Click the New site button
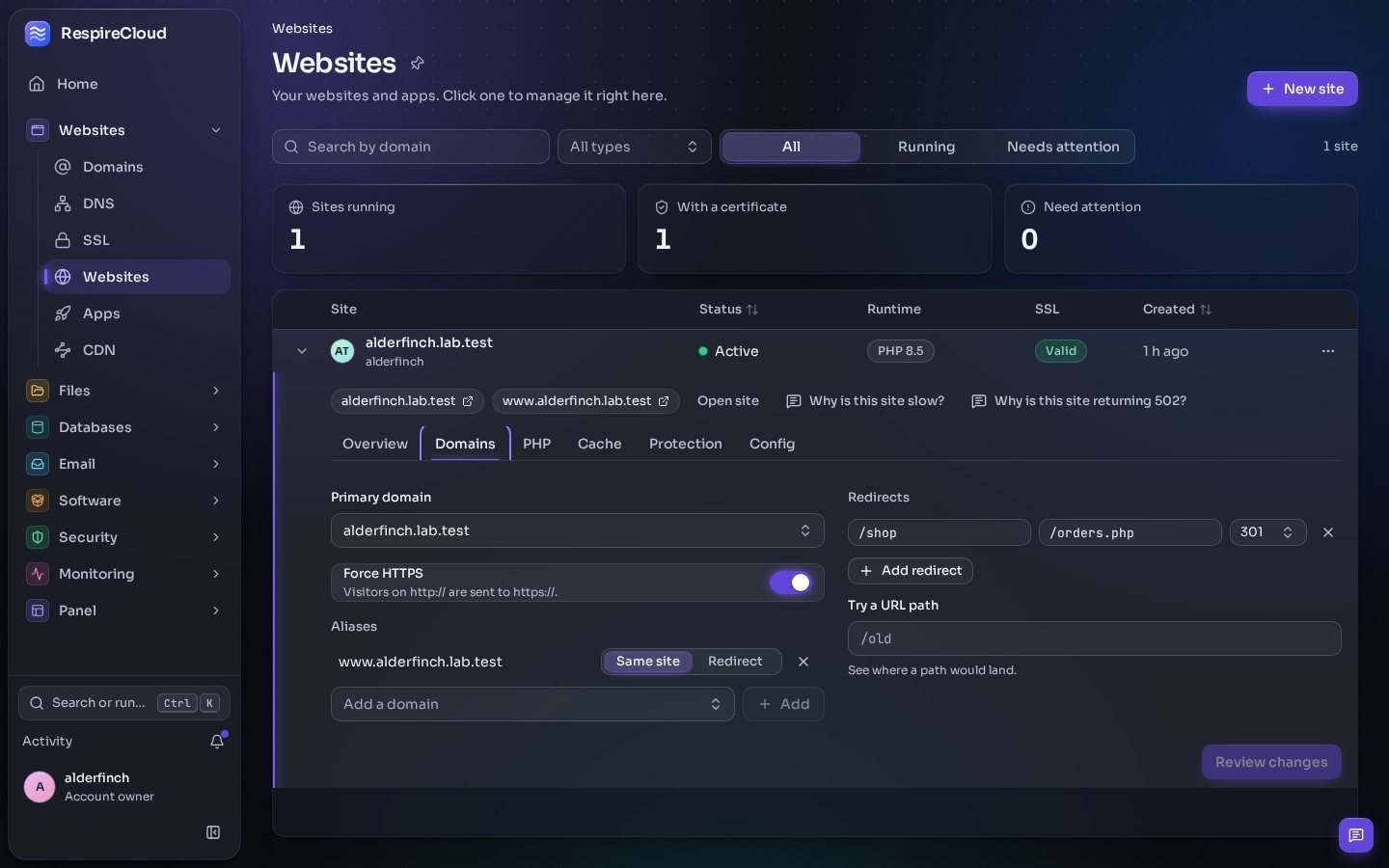 [x=1302, y=89]
